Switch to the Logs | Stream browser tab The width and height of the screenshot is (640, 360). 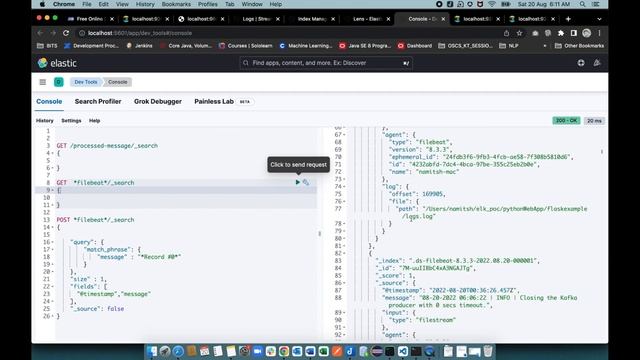pos(256,19)
